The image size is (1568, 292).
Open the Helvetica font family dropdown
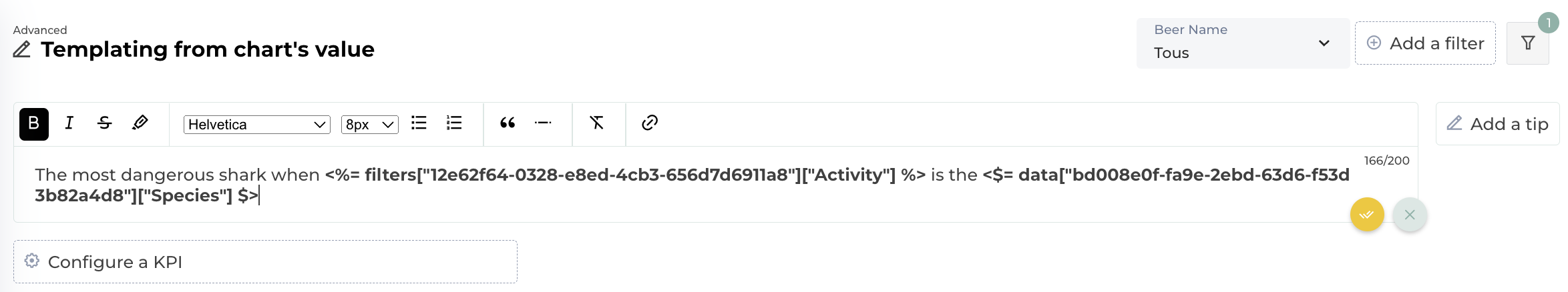coord(256,125)
